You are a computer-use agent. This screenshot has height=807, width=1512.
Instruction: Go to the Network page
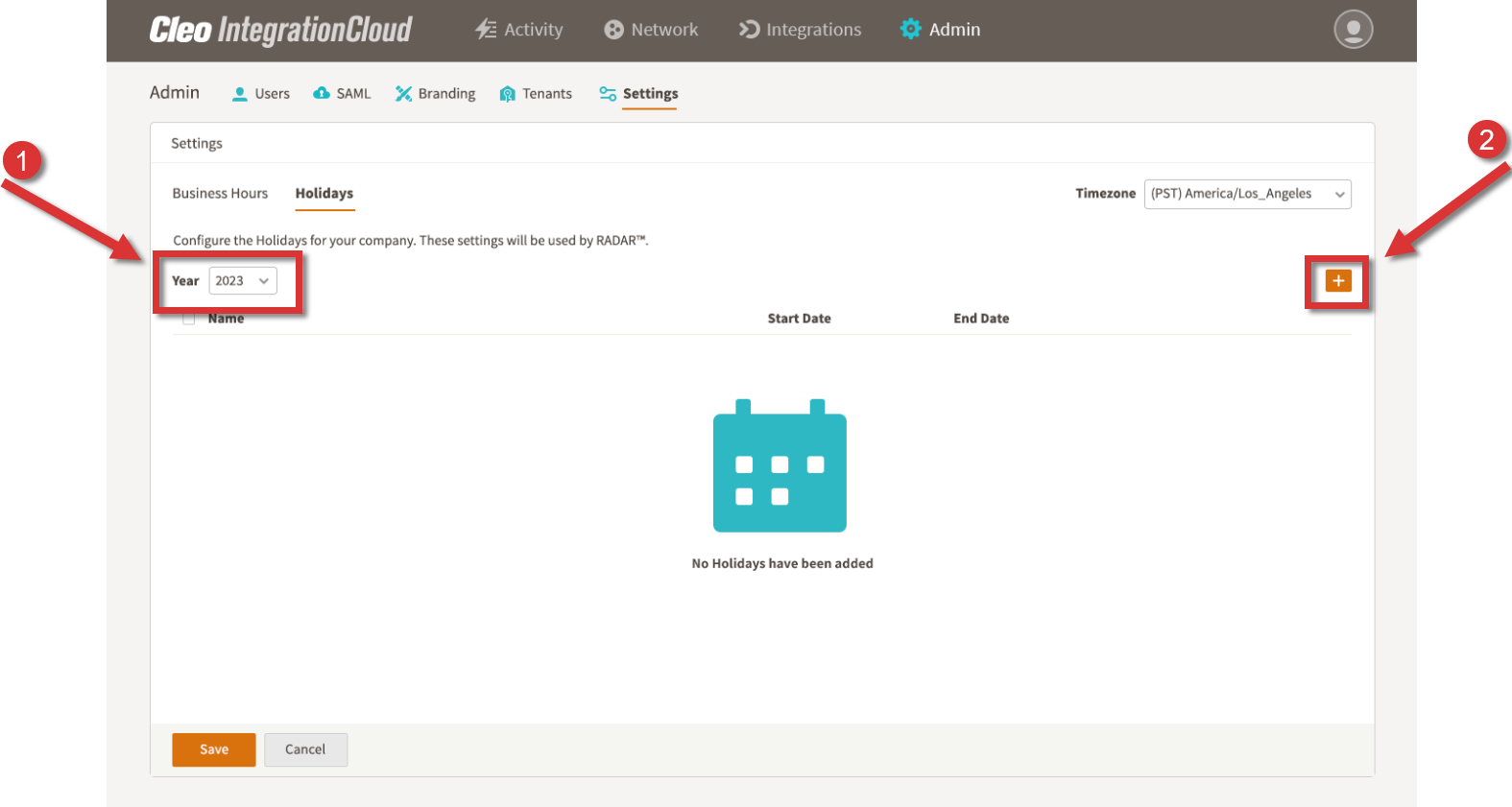coord(651,30)
